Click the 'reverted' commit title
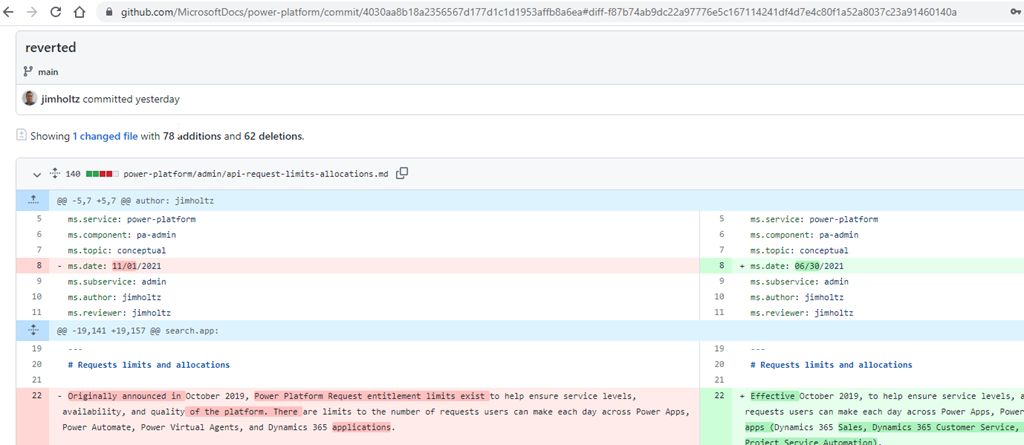The height and width of the screenshot is (445, 1024). 51,48
